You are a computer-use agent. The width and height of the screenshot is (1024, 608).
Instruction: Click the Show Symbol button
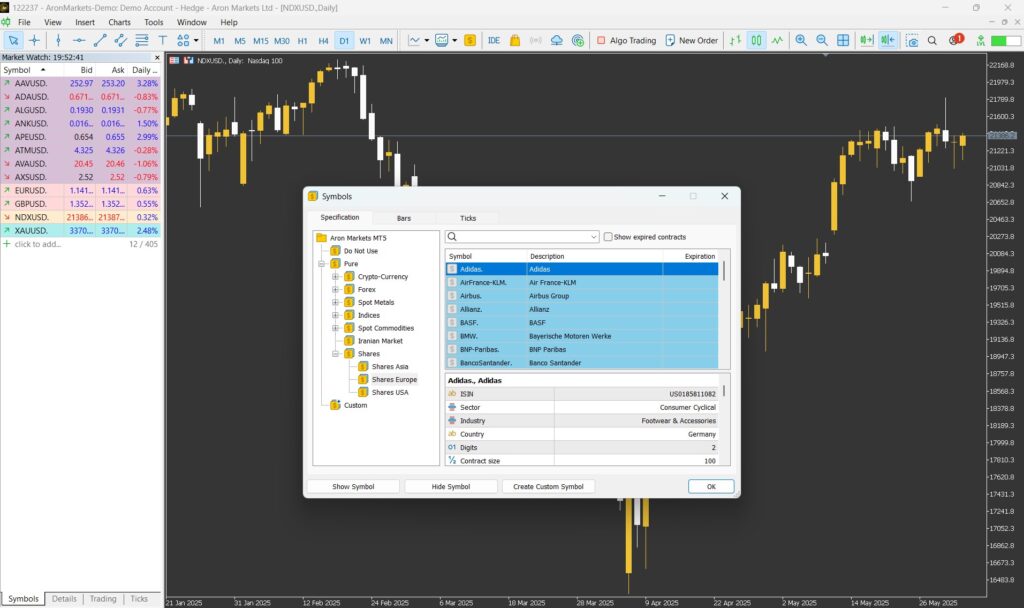[353, 487]
